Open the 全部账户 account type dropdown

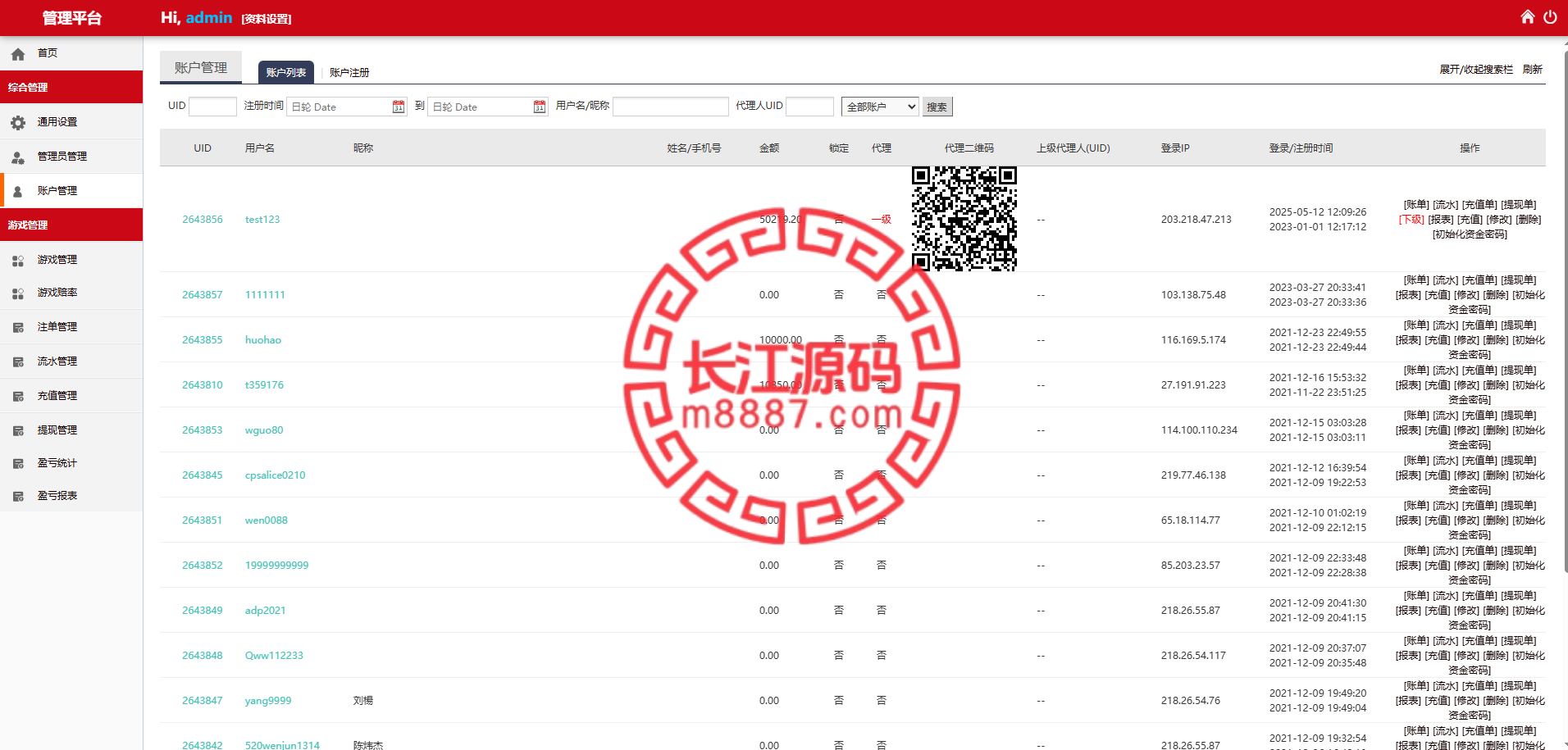pyautogui.click(x=880, y=107)
